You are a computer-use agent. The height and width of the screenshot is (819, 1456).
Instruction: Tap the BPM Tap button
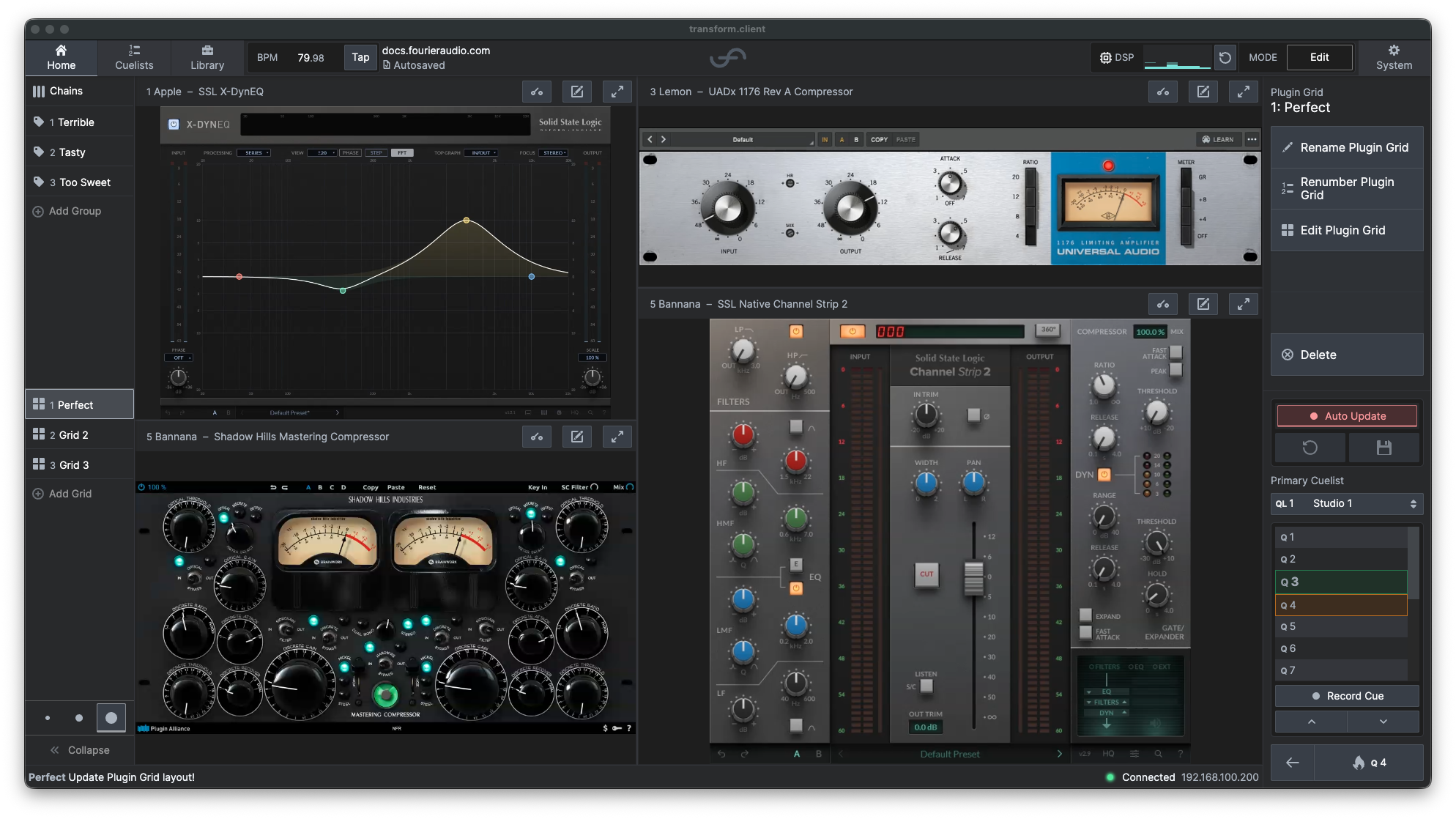(x=360, y=57)
